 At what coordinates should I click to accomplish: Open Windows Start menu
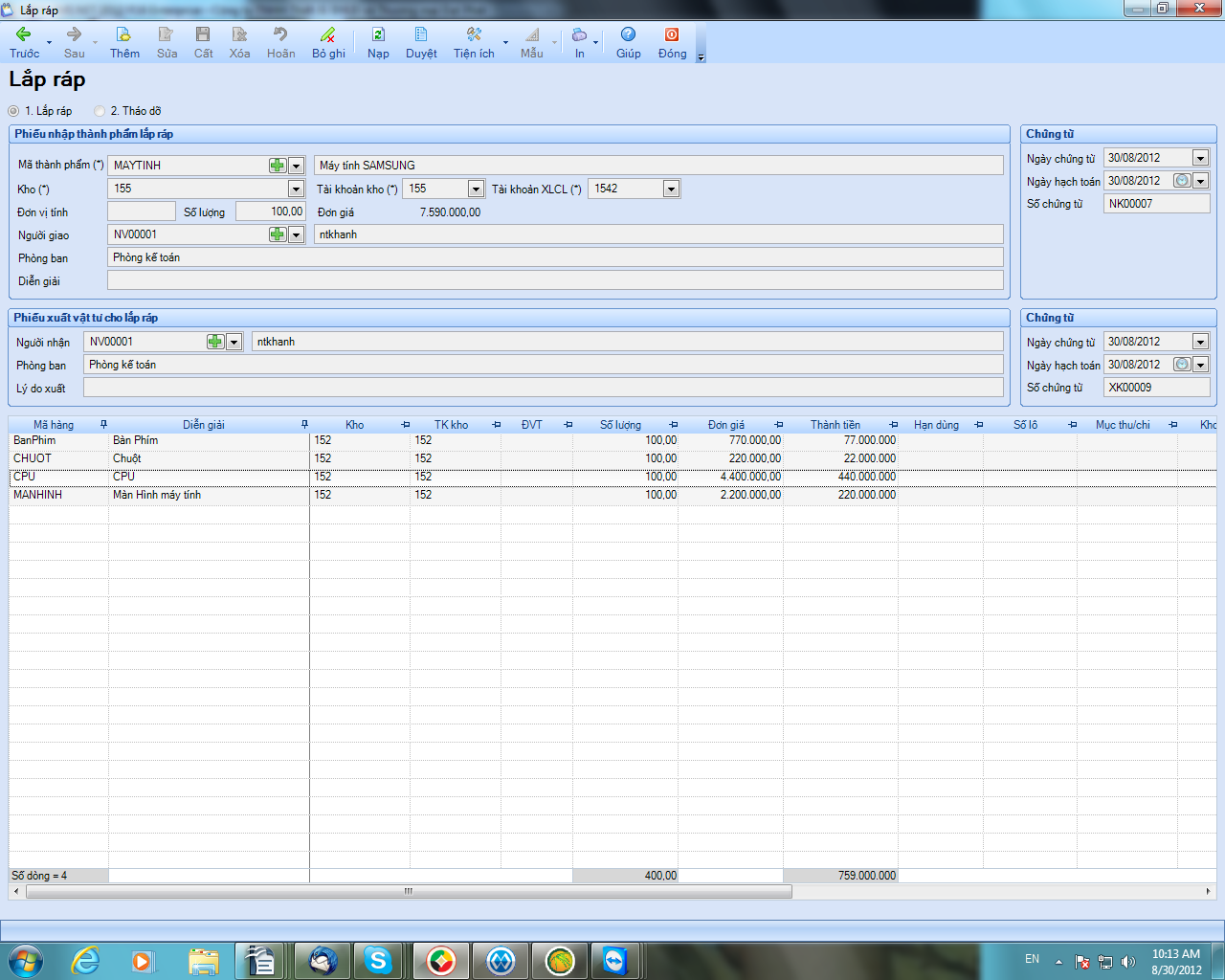(x=26, y=961)
